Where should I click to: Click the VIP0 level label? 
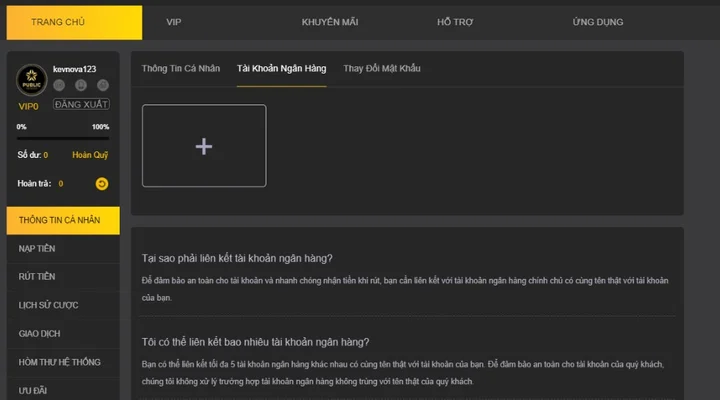coord(28,107)
